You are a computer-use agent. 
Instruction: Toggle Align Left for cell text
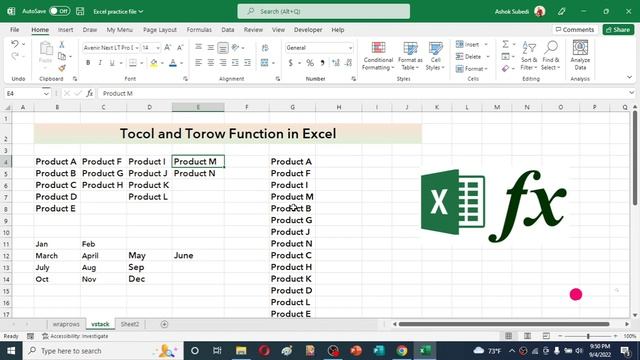click(198, 63)
